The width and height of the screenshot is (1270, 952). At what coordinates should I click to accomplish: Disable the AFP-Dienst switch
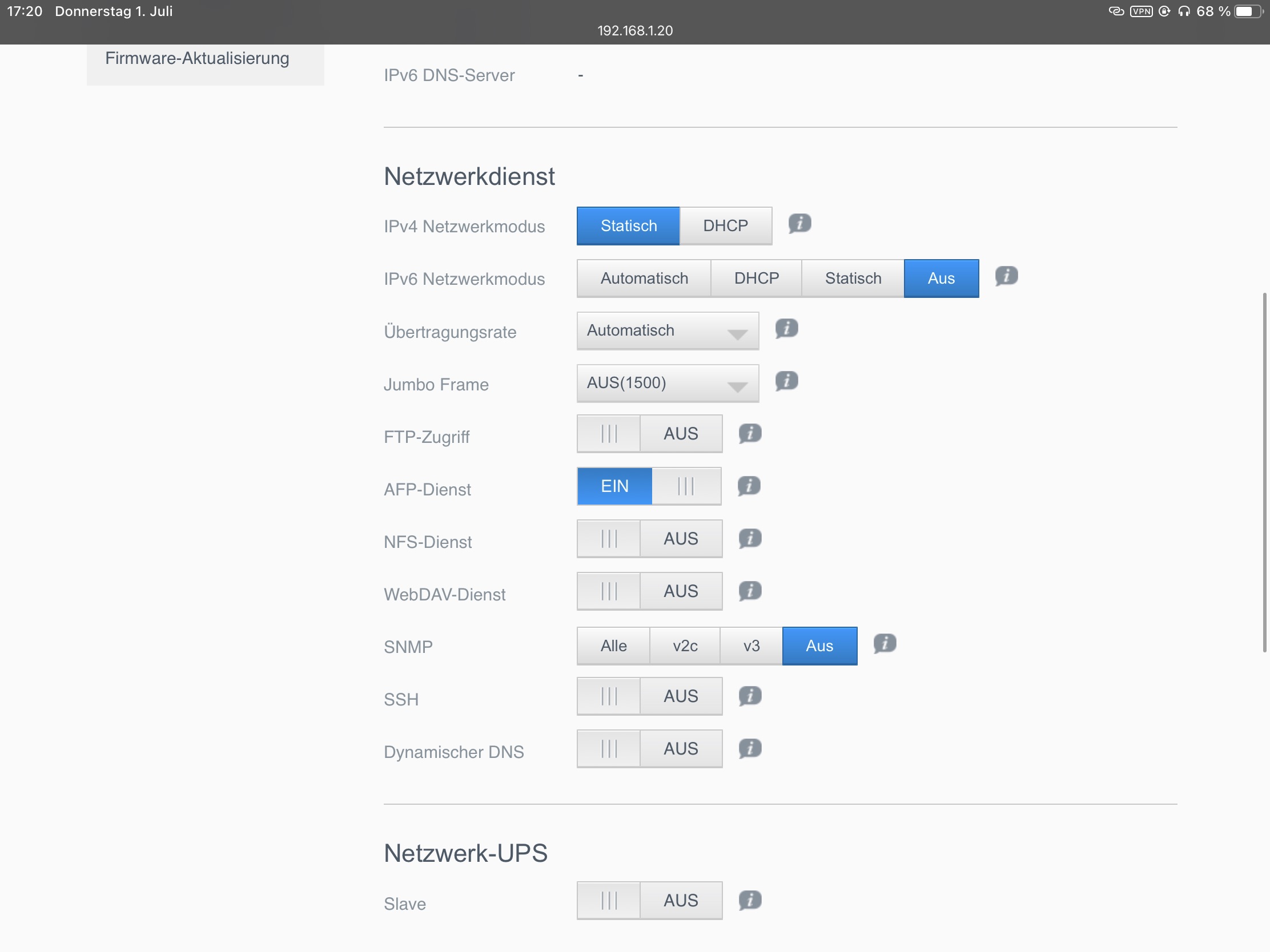649,486
